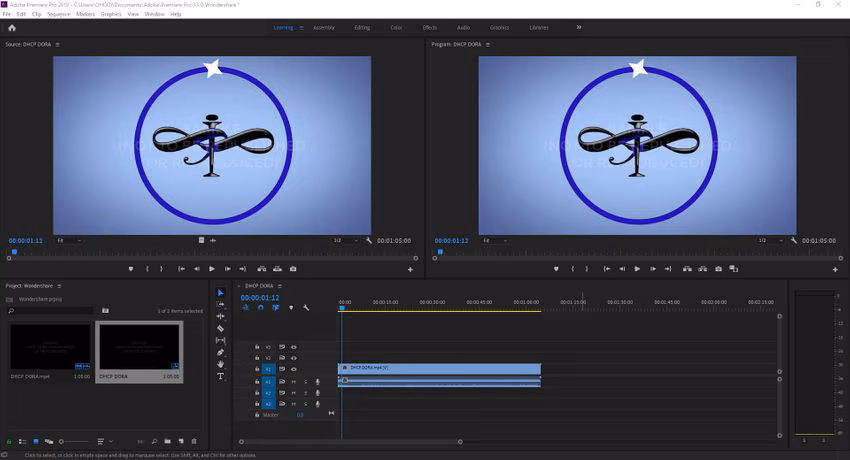The image size is (850, 460).
Task: Click Overwrite button in Source monitor
Action: coord(278,269)
